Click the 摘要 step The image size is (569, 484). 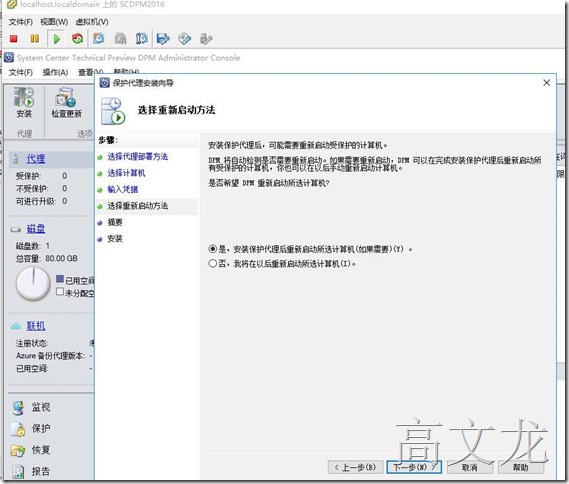pyautogui.click(x=115, y=222)
